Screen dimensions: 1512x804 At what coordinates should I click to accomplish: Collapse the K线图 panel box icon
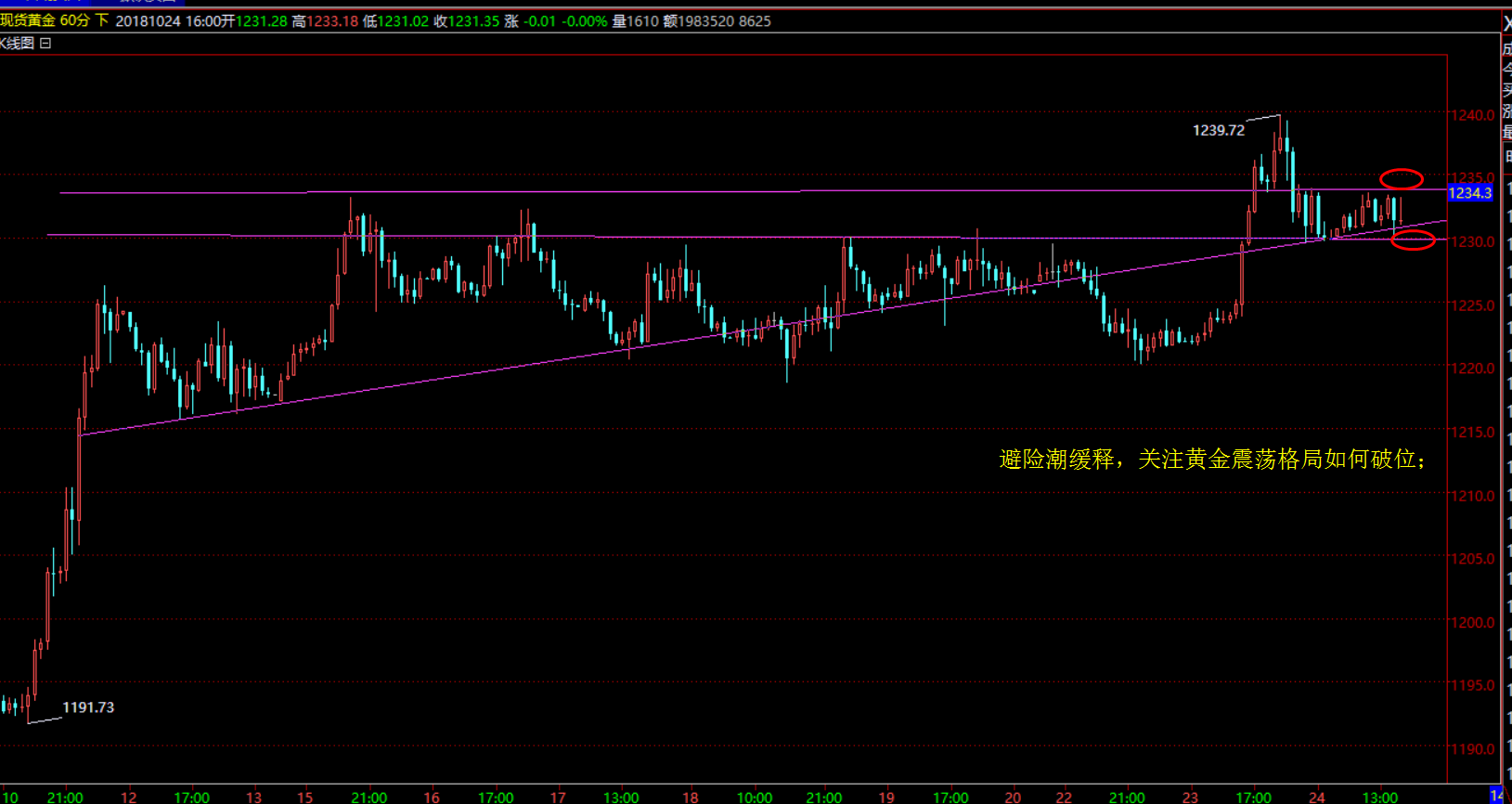(45, 44)
